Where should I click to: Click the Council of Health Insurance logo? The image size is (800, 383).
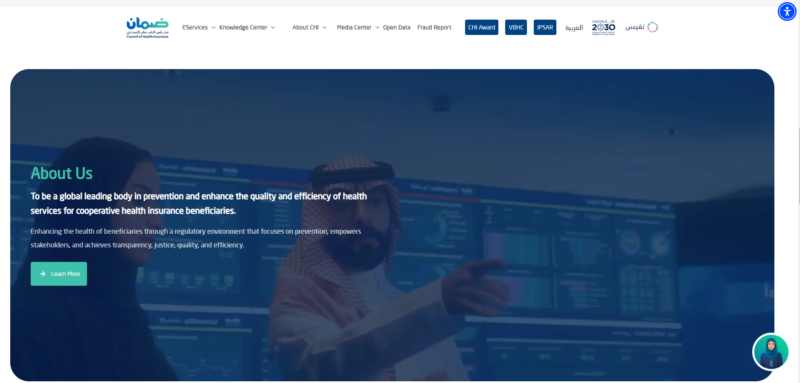(x=147, y=28)
